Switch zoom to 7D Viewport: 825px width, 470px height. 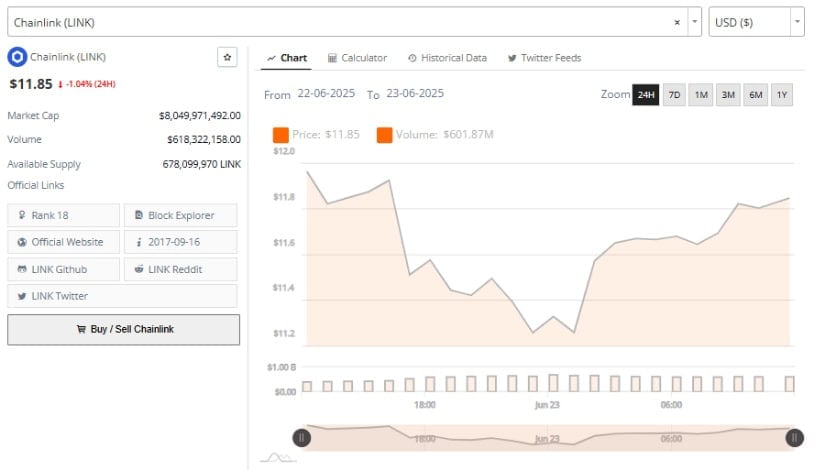pos(674,95)
